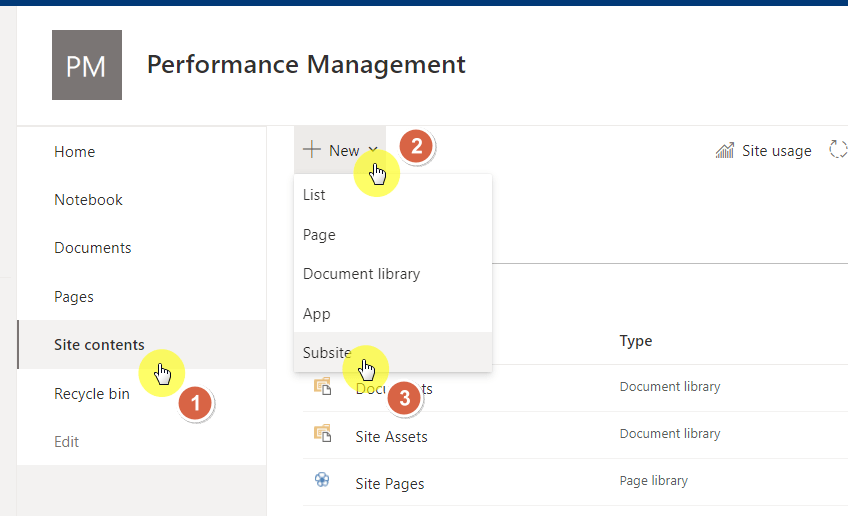Click Page library type text
The image size is (848, 516).
pyautogui.click(x=653, y=481)
